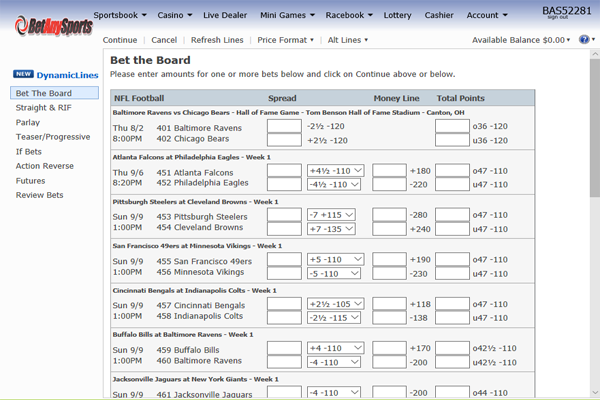
Task: Open San Francisco 49ers +5 -110 dropdown
Action: [335, 259]
